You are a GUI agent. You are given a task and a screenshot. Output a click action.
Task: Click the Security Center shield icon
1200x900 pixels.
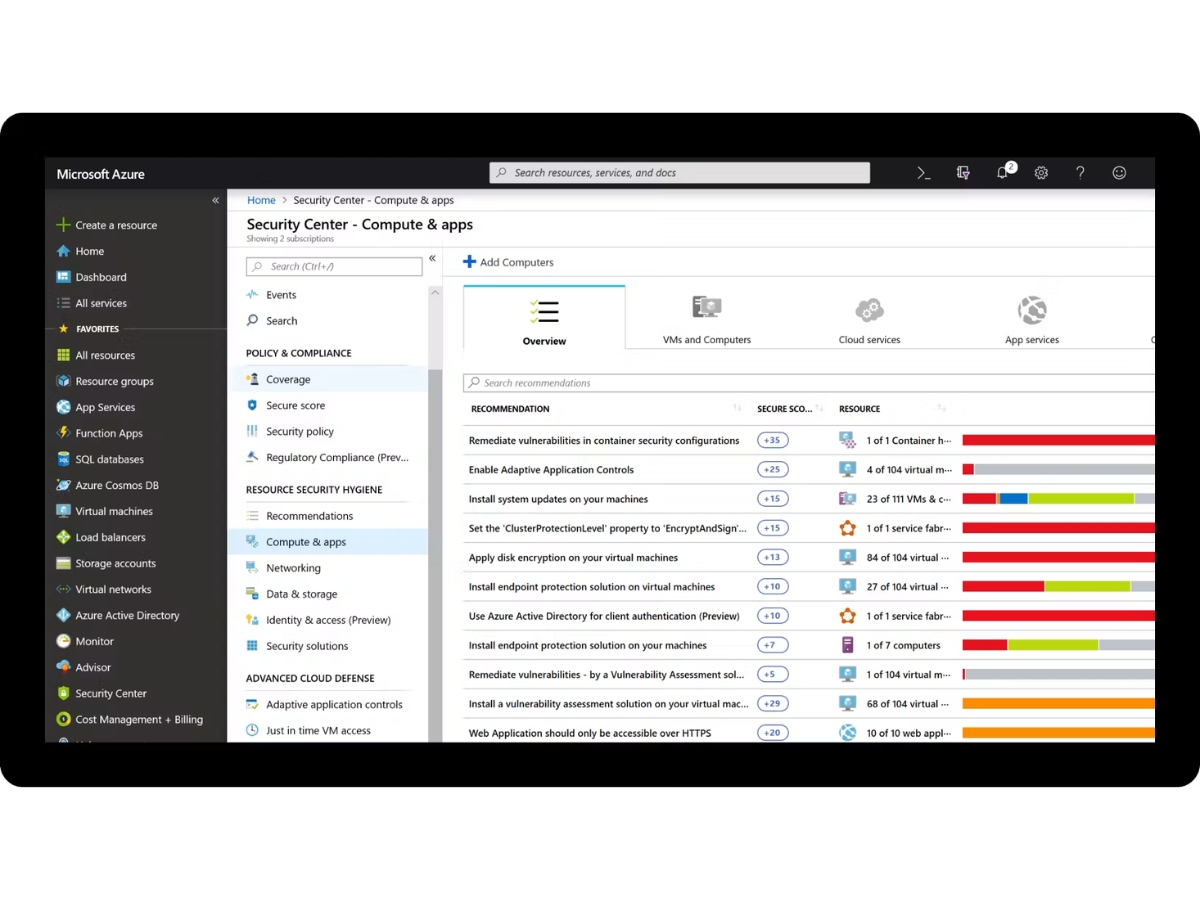(x=64, y=693)
